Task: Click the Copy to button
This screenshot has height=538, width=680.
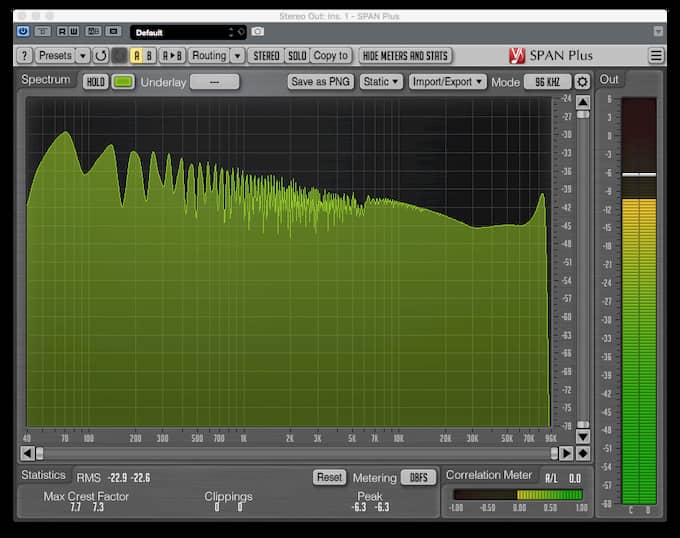Action: 330,55
